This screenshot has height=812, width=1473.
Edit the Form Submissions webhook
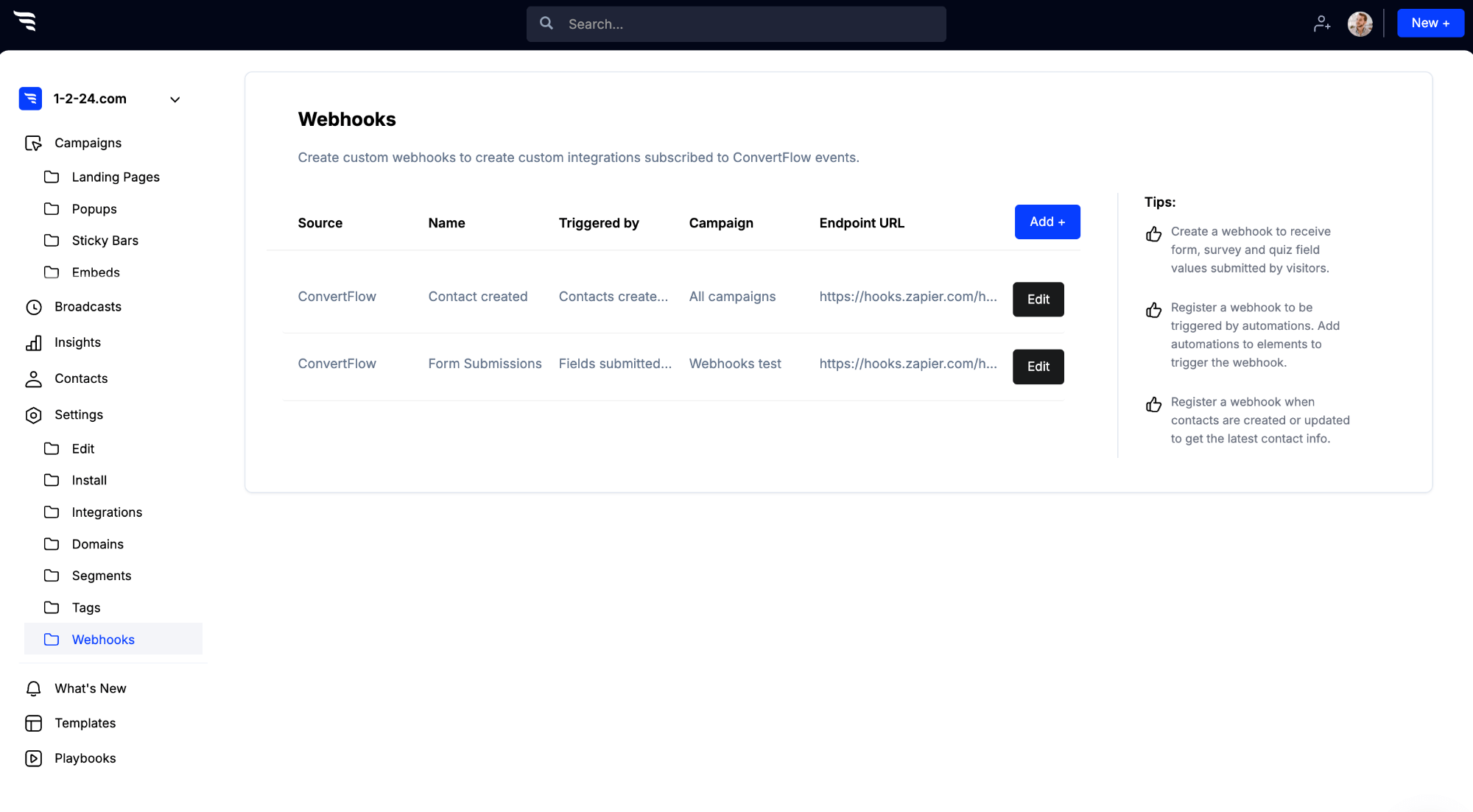[x=1038, y=367]
